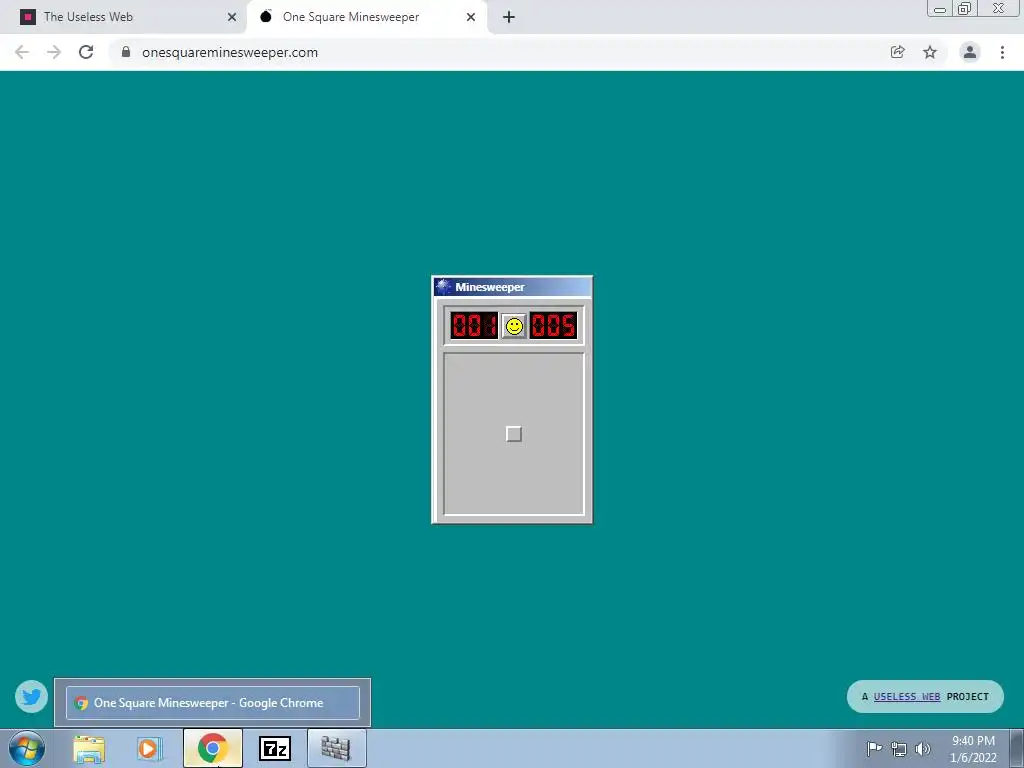Click the Chrome taskbar icon
The width and height of the screenshot is (1024, 768).
[x=212, y=748]
